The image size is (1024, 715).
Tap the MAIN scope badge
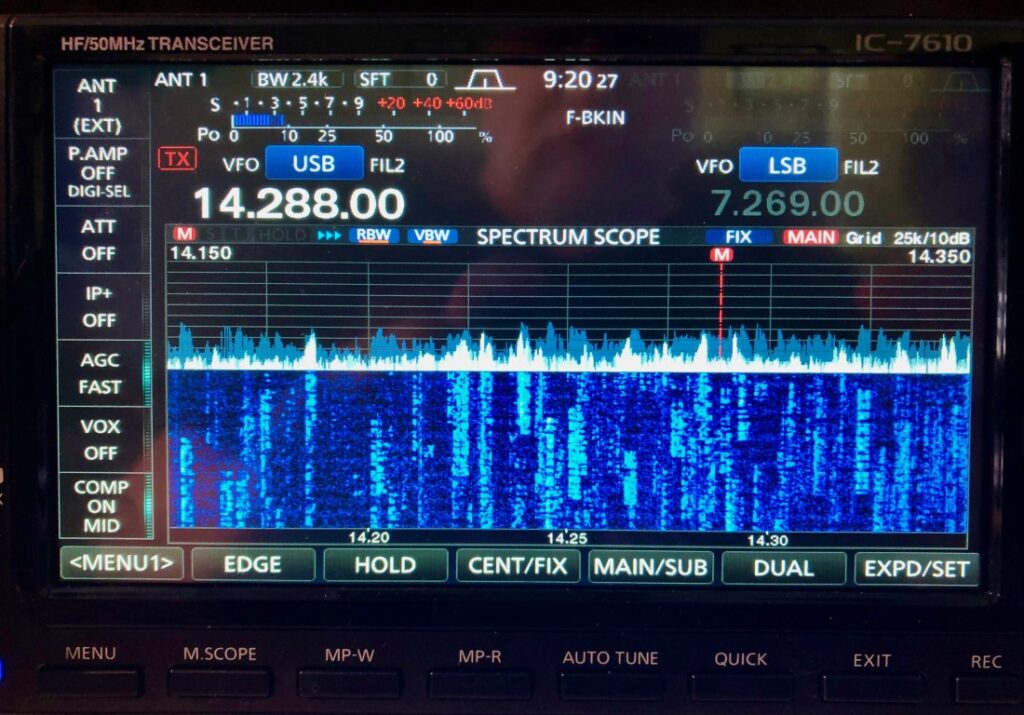pos(811,237)
